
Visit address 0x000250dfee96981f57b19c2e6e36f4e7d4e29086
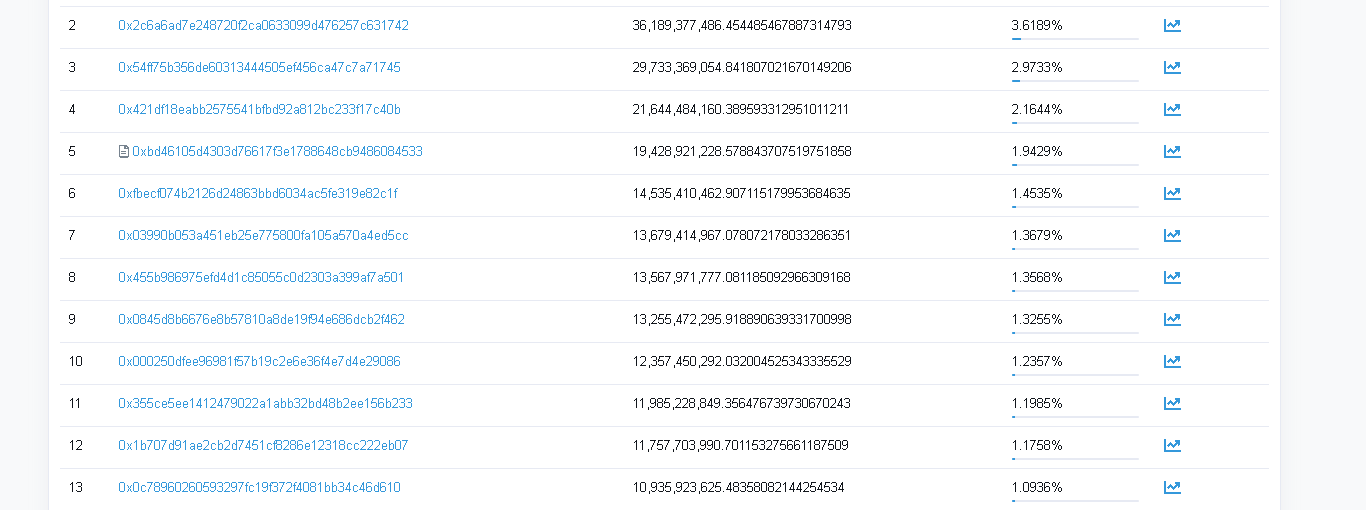coord(259,362)
